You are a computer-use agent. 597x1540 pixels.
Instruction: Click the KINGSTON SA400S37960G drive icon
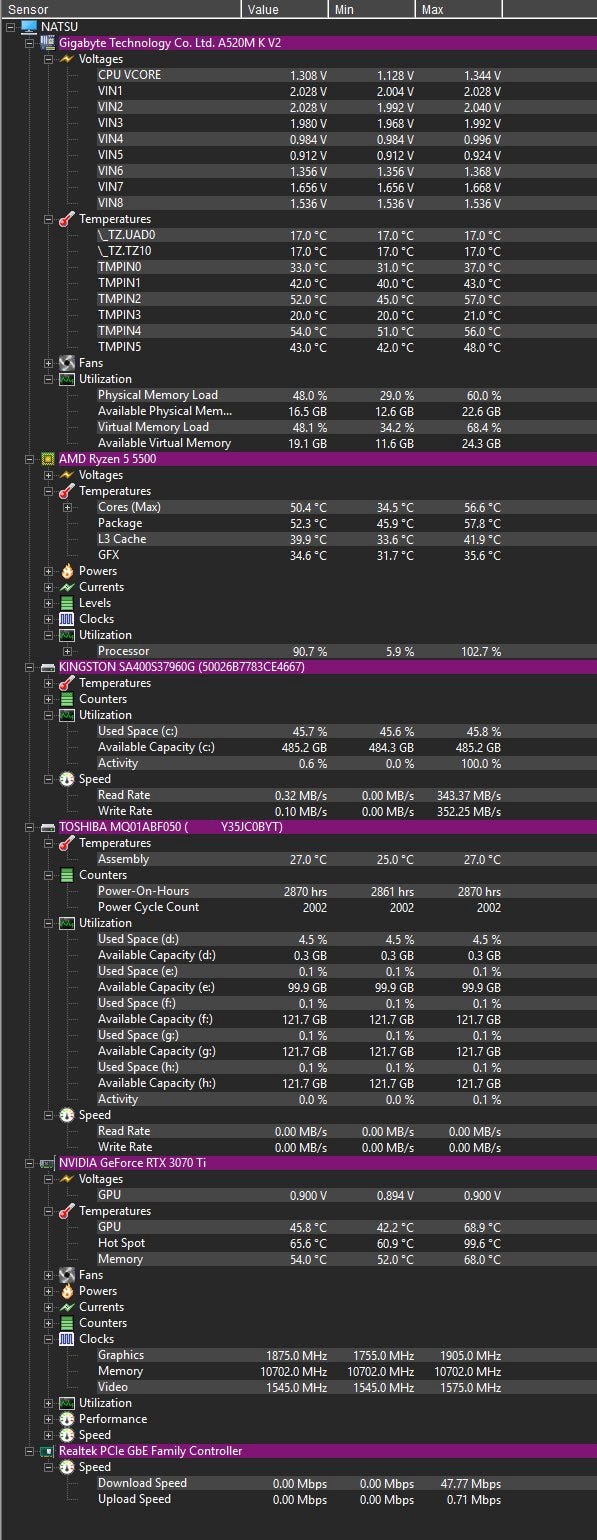48,667
